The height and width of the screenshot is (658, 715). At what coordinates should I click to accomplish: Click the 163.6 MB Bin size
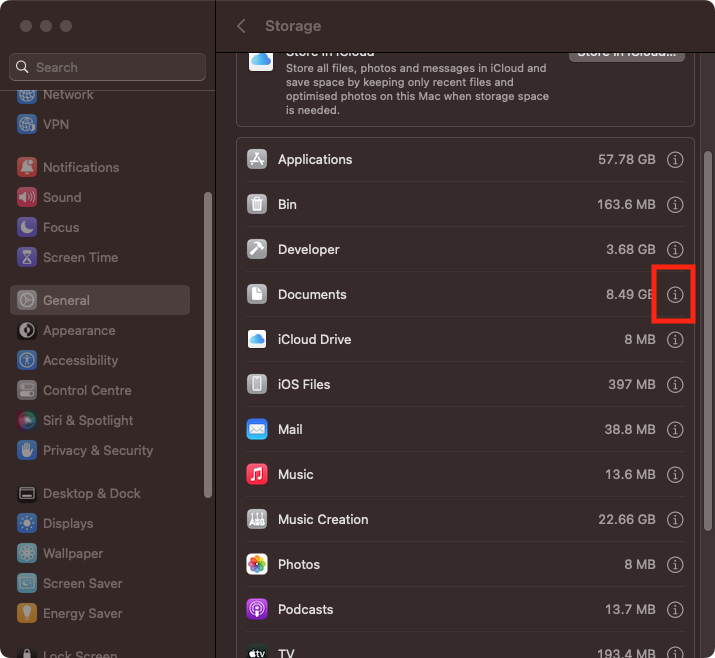tap(626, 204)
